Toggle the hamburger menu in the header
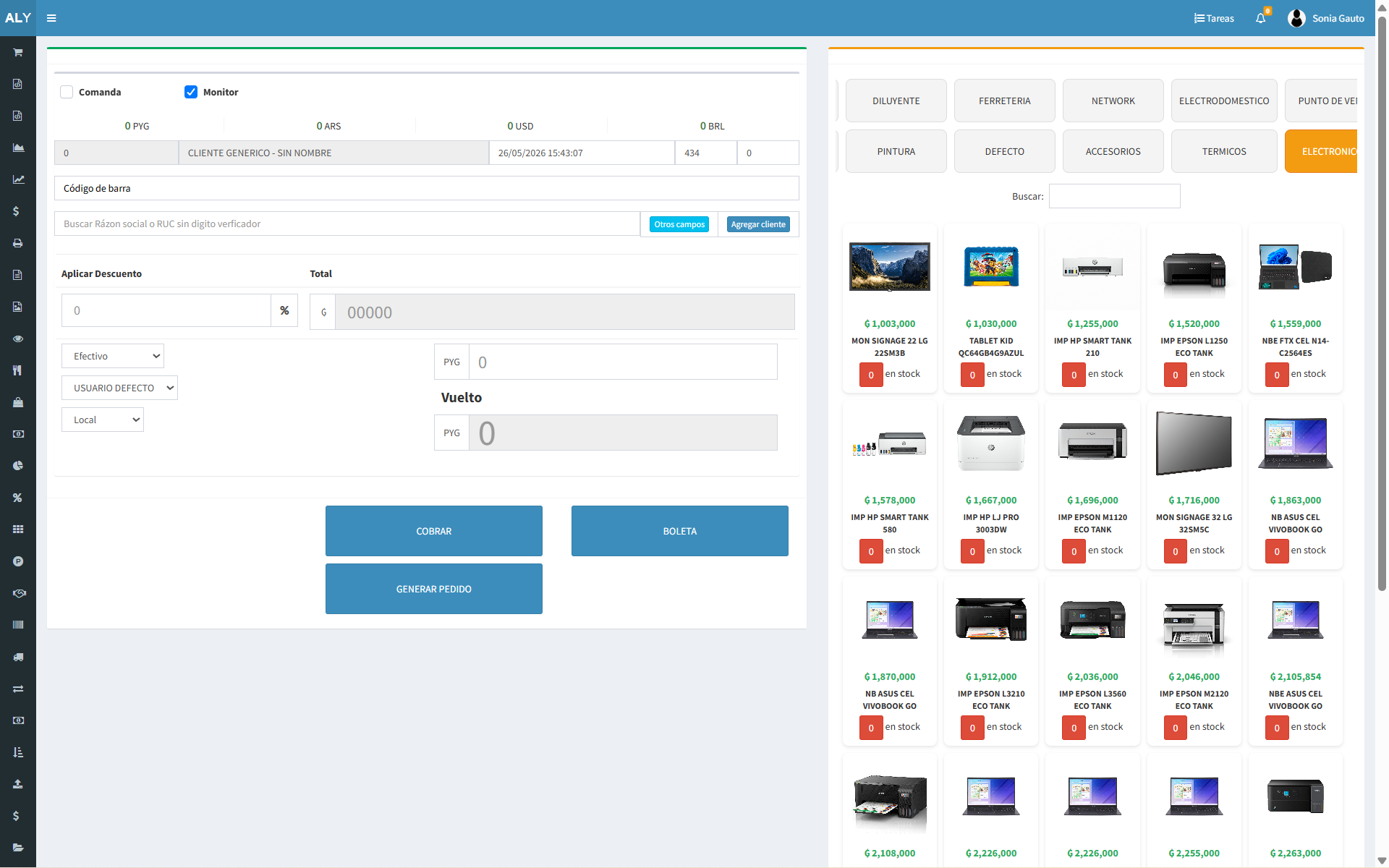 pyautogui.click(x=51, y=18)
